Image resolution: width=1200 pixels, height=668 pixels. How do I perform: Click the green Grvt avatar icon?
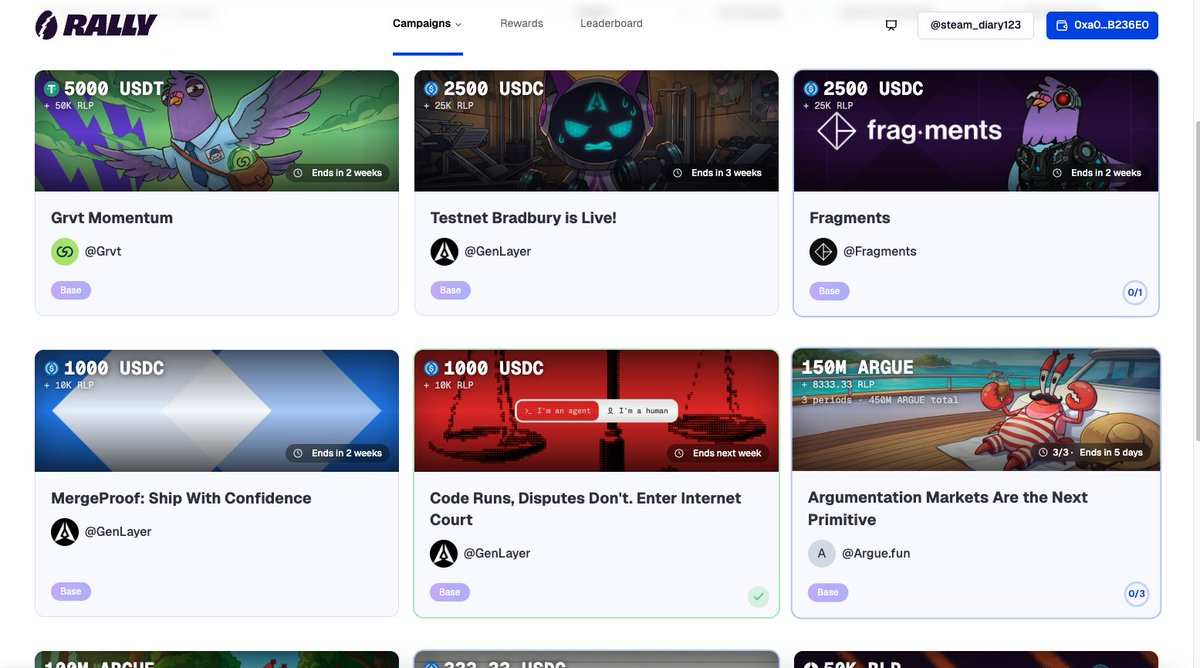click(65, 252)
